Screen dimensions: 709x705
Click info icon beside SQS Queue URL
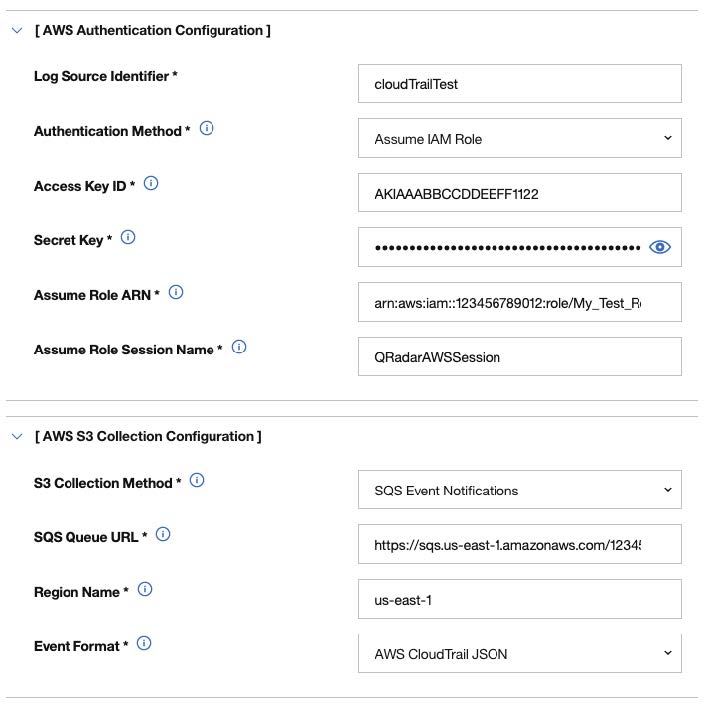coord(163,535)
